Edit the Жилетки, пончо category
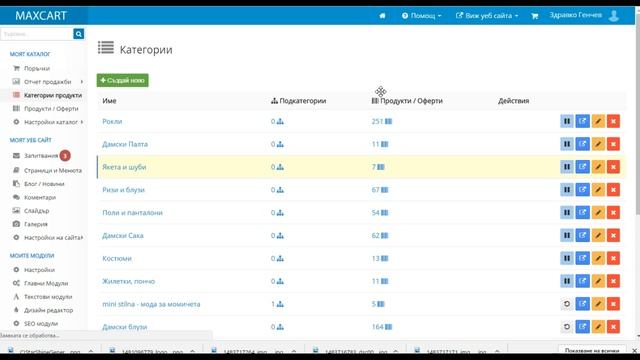This screenshot has height=360, width=640. click(598, 281)
